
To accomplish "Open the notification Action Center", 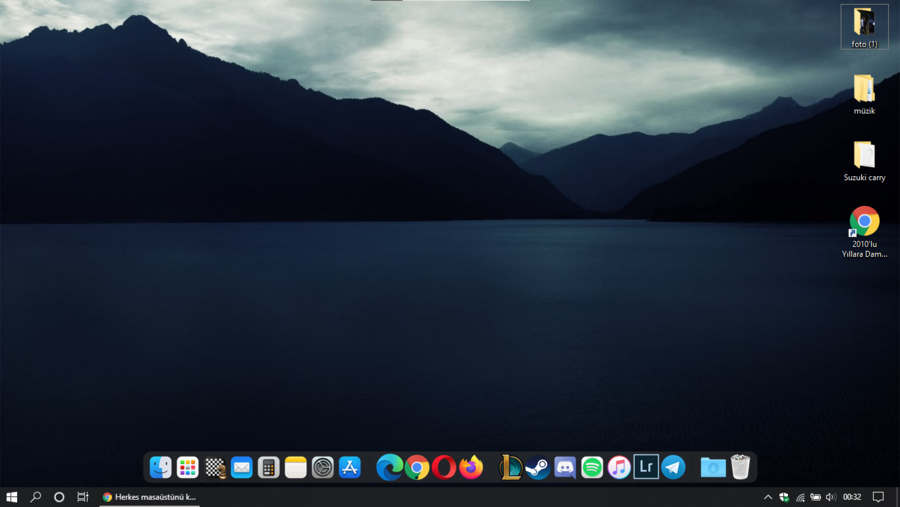I will pos(878,497).
